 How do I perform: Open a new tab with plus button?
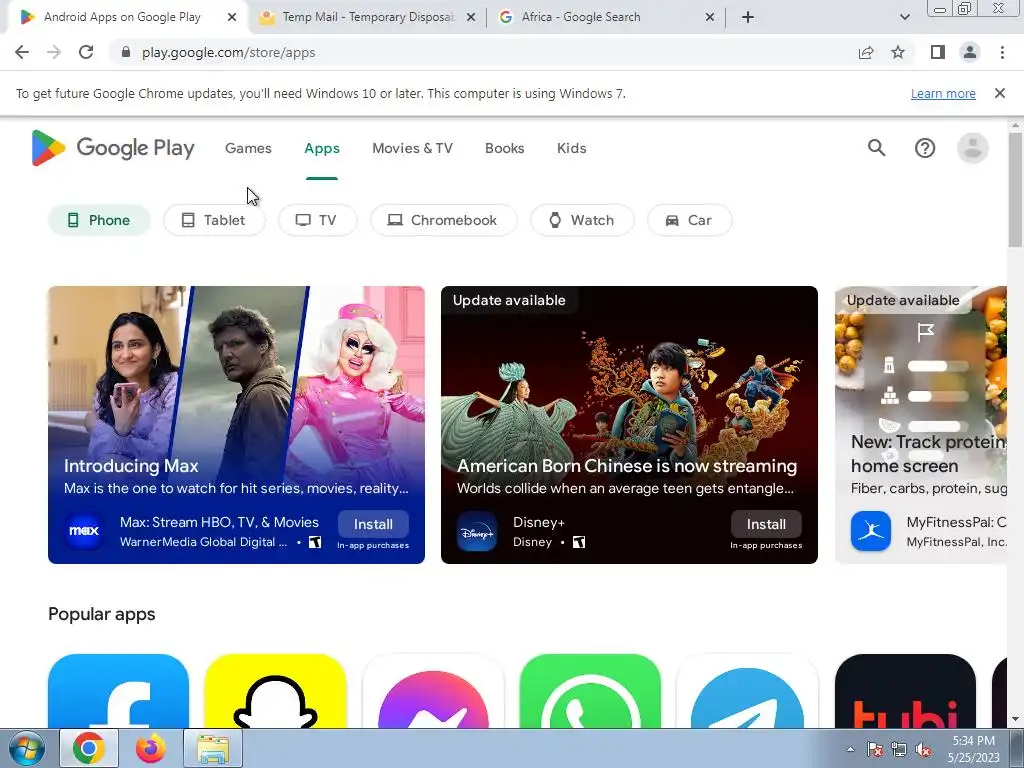click(x=748, y=17)
